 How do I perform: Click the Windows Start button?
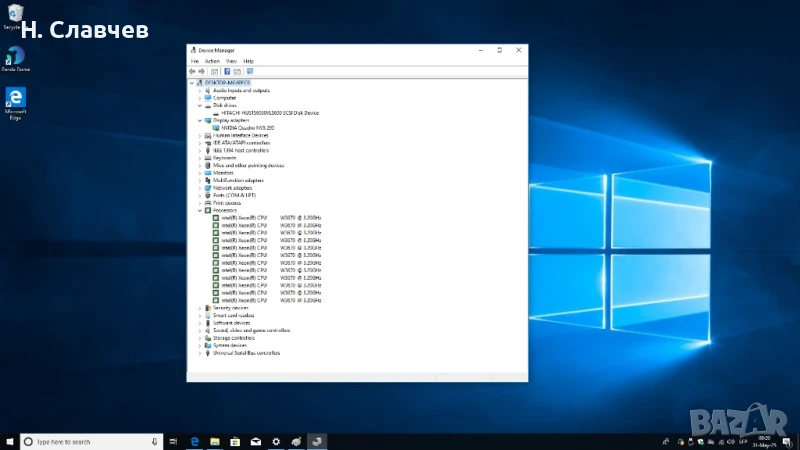click(9, 441)
